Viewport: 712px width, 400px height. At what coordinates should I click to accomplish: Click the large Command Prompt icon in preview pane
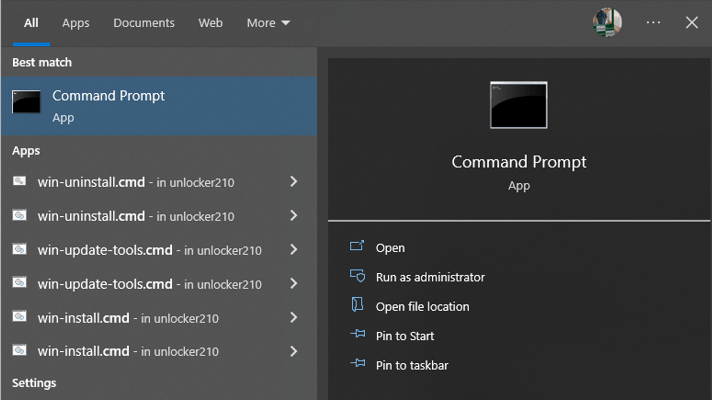coord(519,105)
